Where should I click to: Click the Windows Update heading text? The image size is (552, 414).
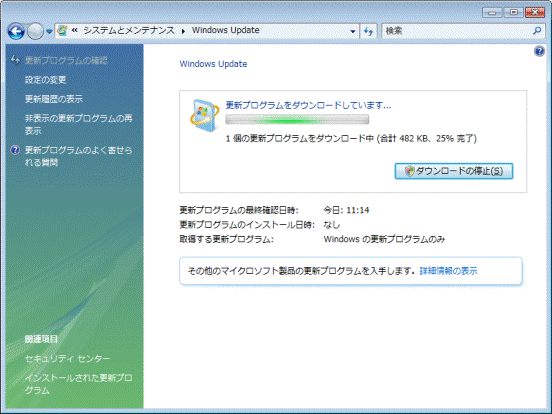213,64
